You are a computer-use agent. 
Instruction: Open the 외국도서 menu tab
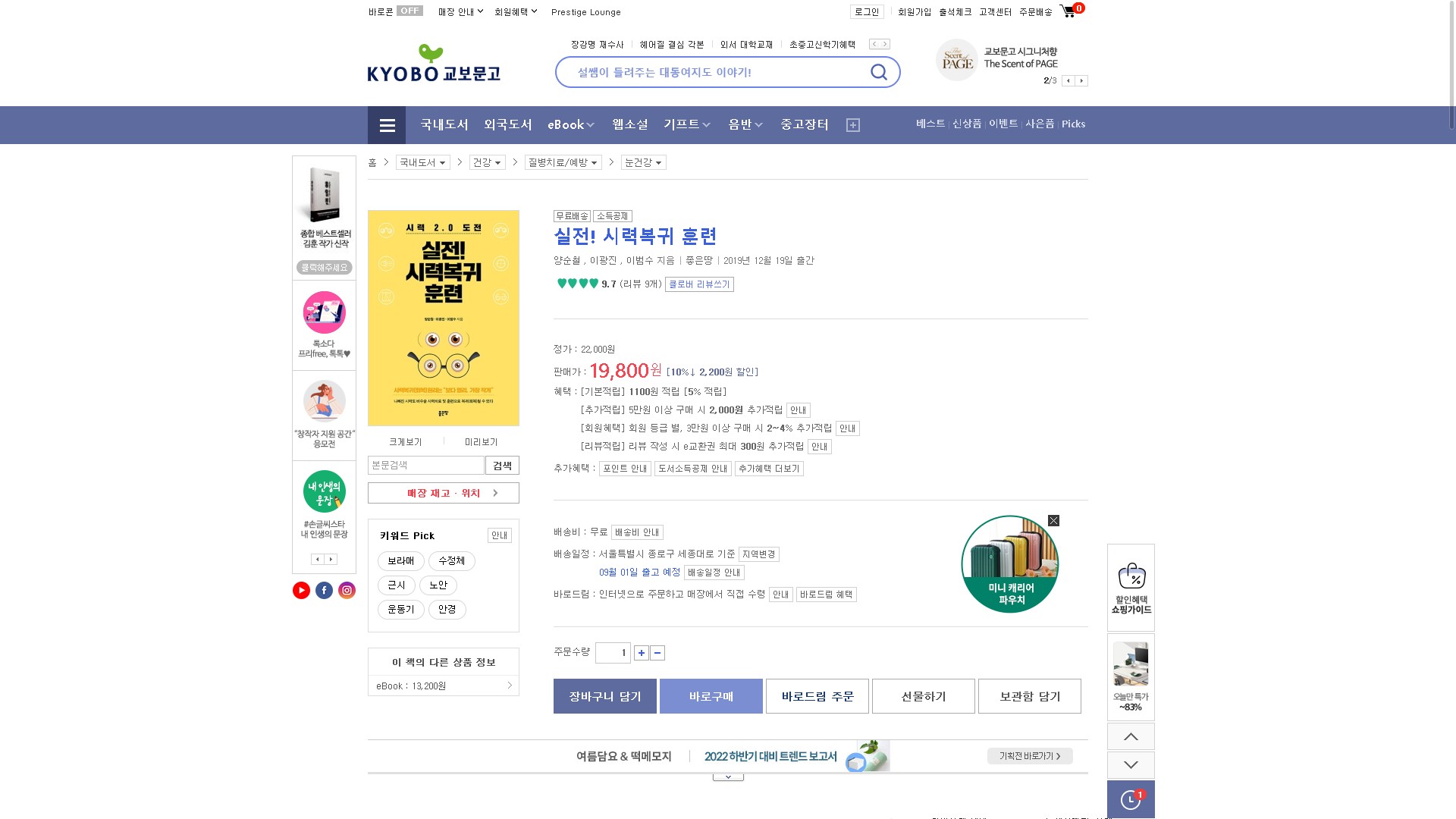tap(508, 125)
